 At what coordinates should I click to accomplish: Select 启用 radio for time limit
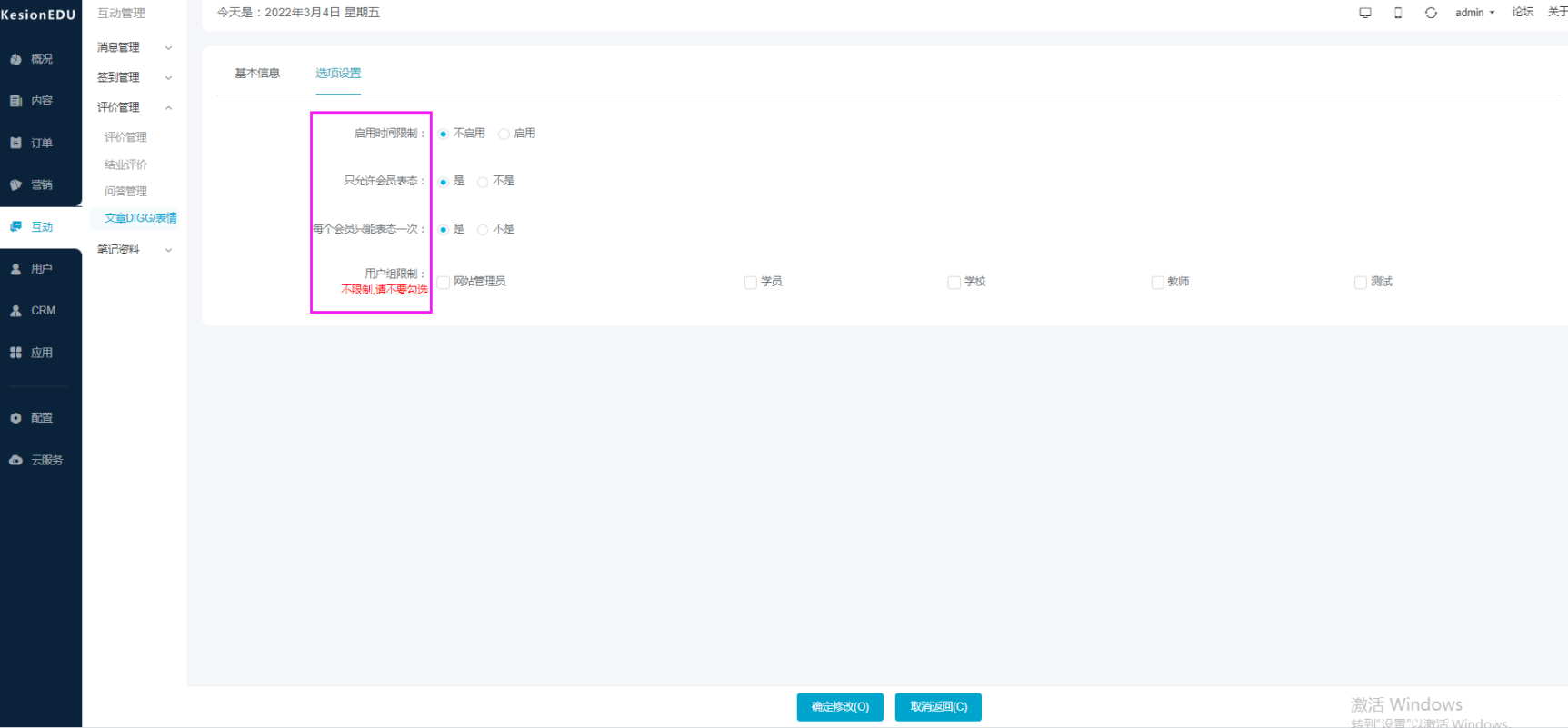(504, 134)
